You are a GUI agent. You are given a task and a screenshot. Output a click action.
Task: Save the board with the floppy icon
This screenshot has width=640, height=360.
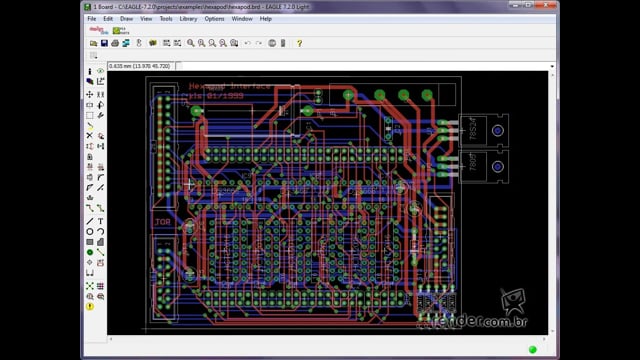tap(104, 43)
